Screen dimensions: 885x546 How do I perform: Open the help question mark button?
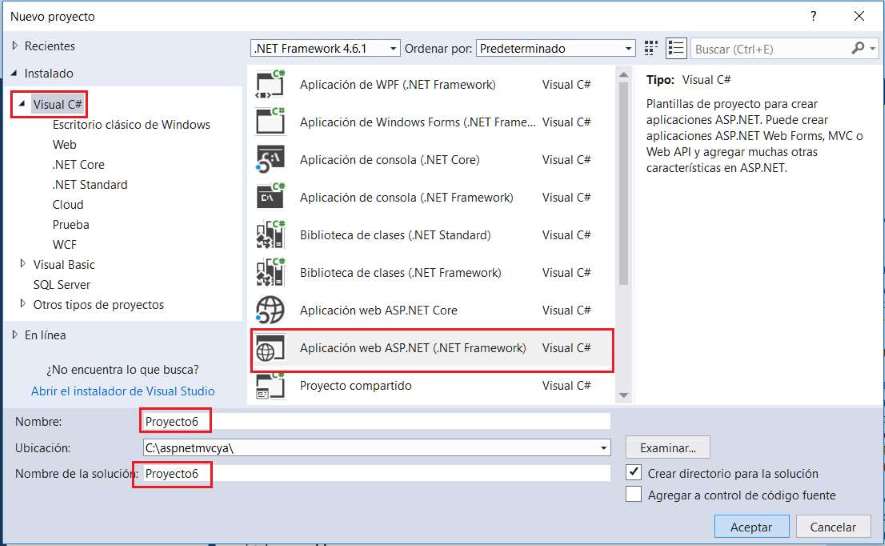(813, 16)
